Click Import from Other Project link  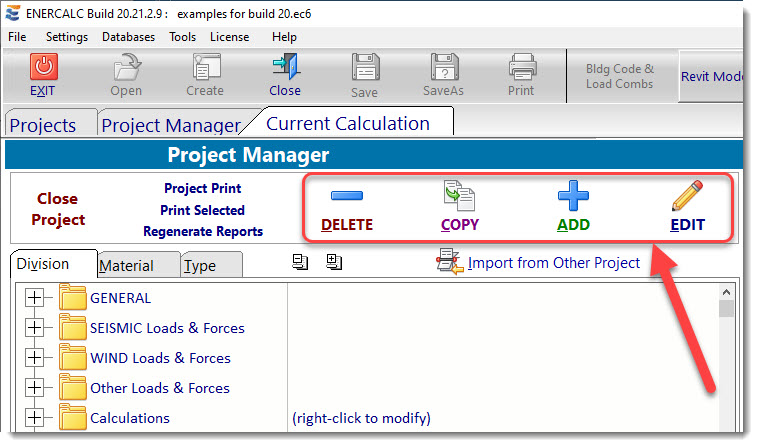pos(553,263)
